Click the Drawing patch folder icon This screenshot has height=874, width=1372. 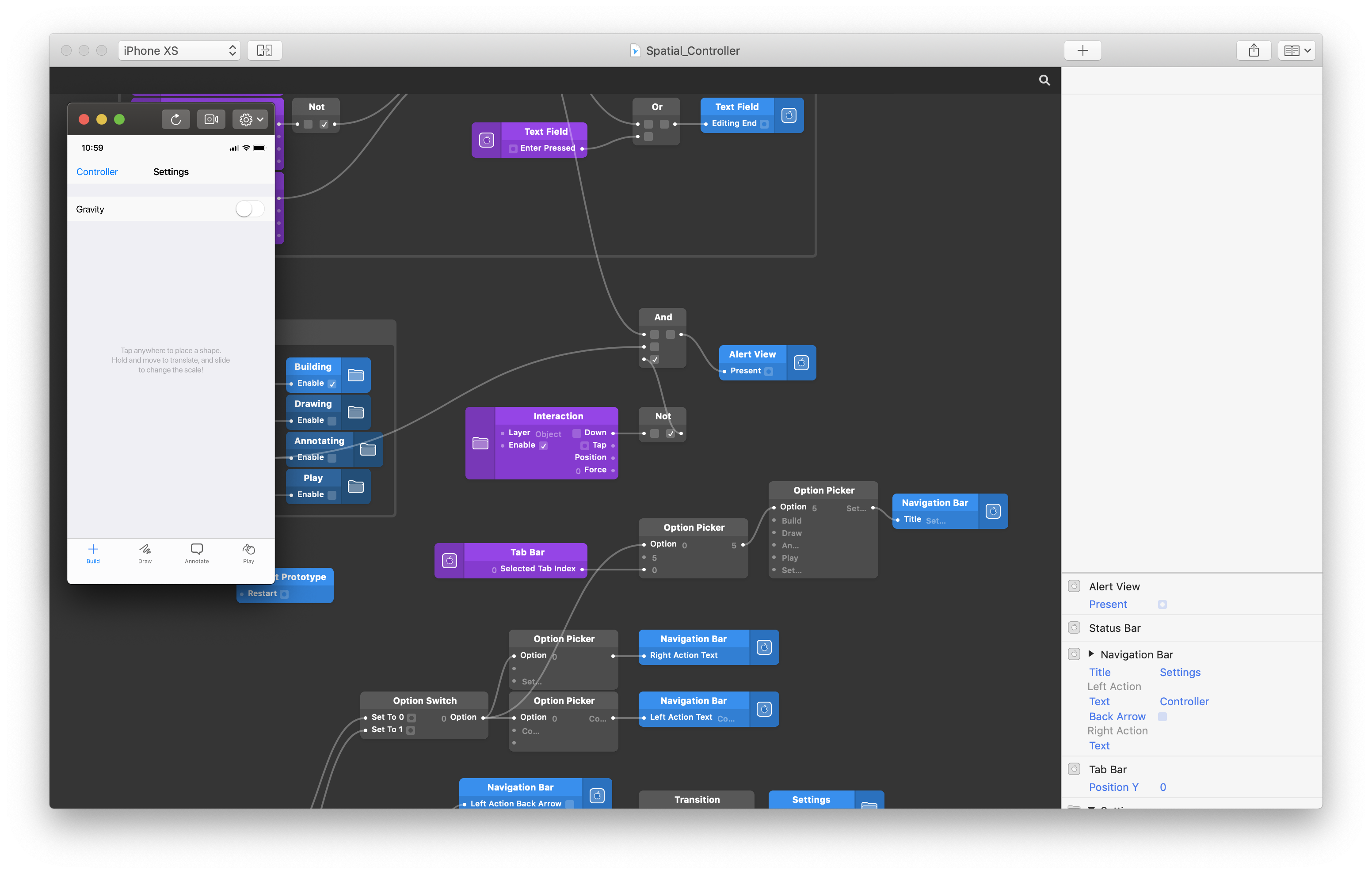click(355, 412)
